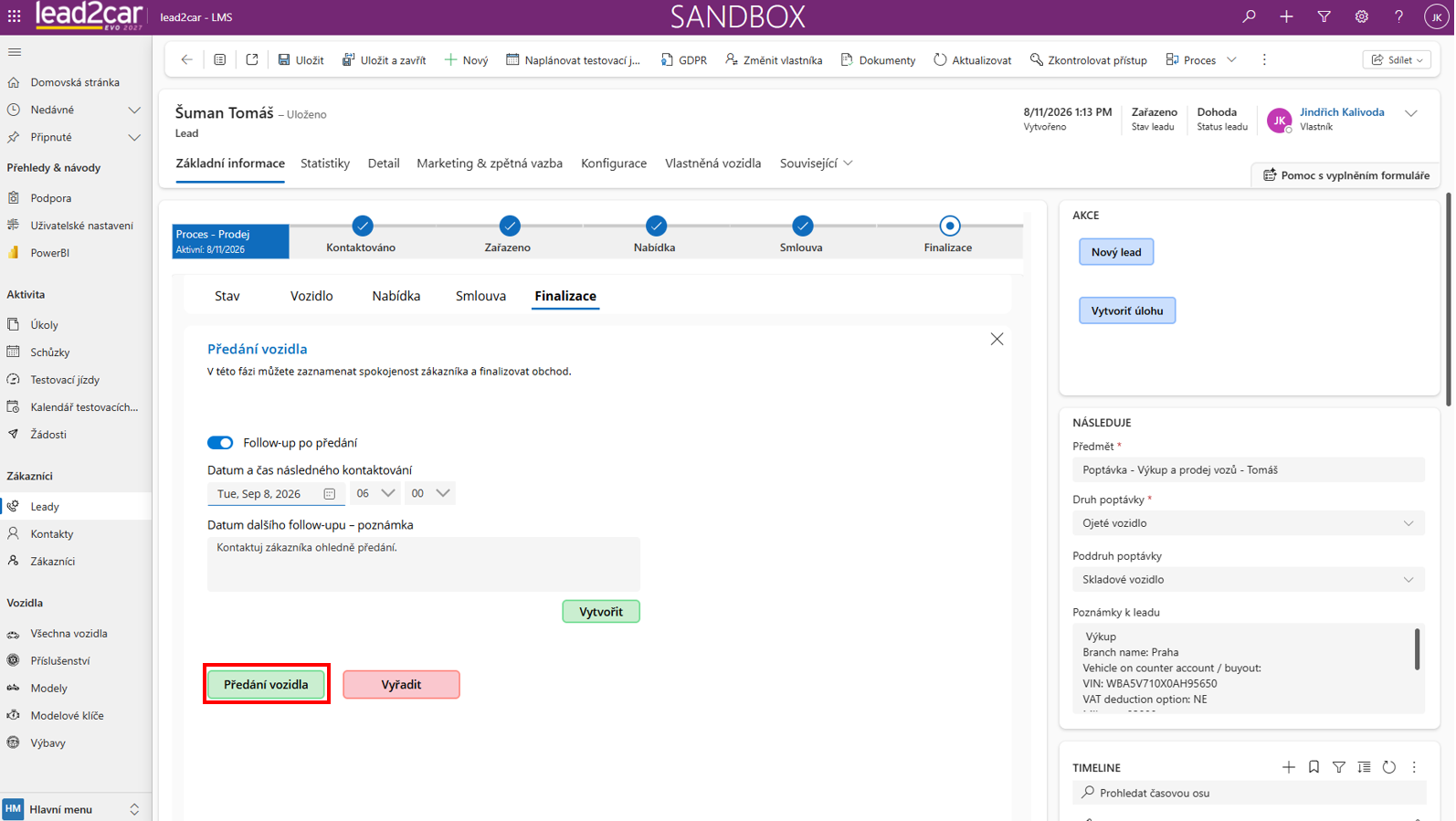Click the Nový lead button

pos(1116,252)
